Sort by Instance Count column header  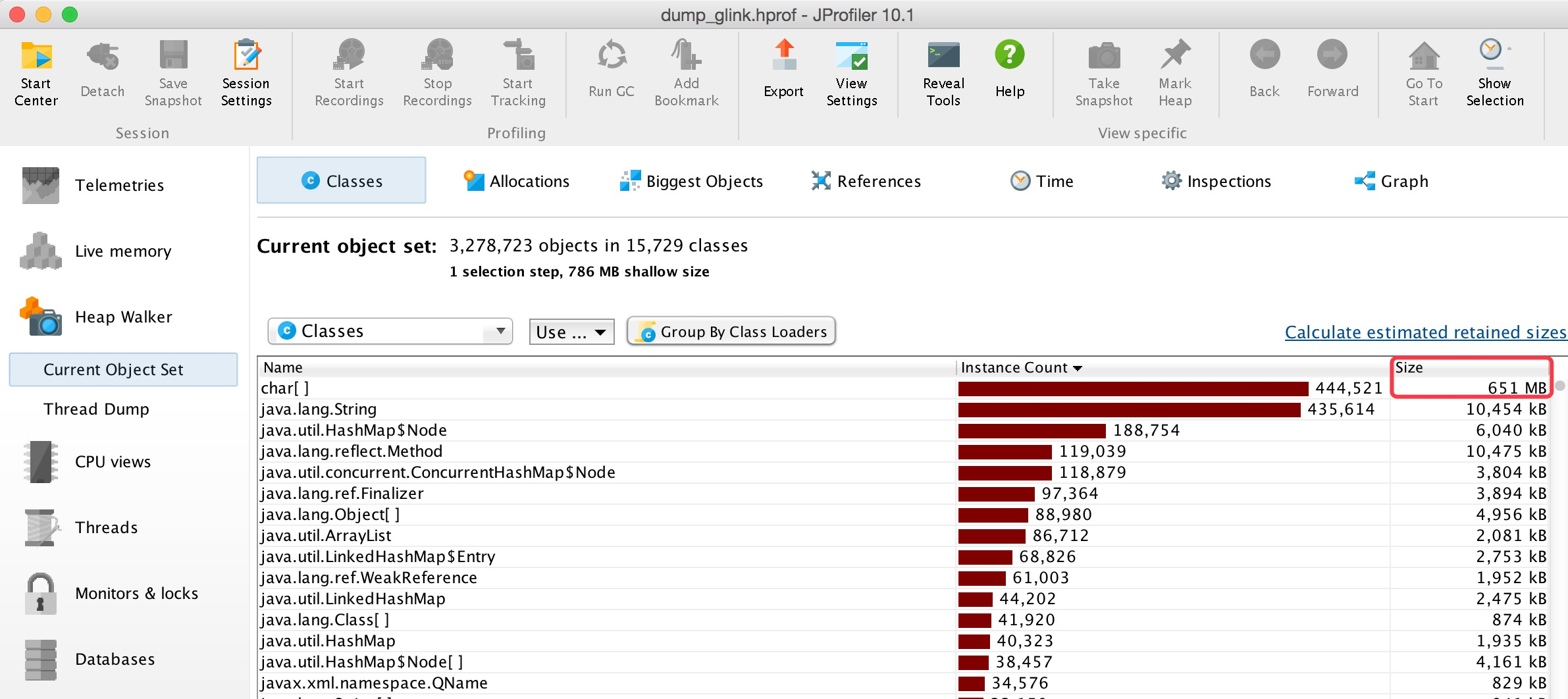pyautogui.click(x=1172, y=367)
